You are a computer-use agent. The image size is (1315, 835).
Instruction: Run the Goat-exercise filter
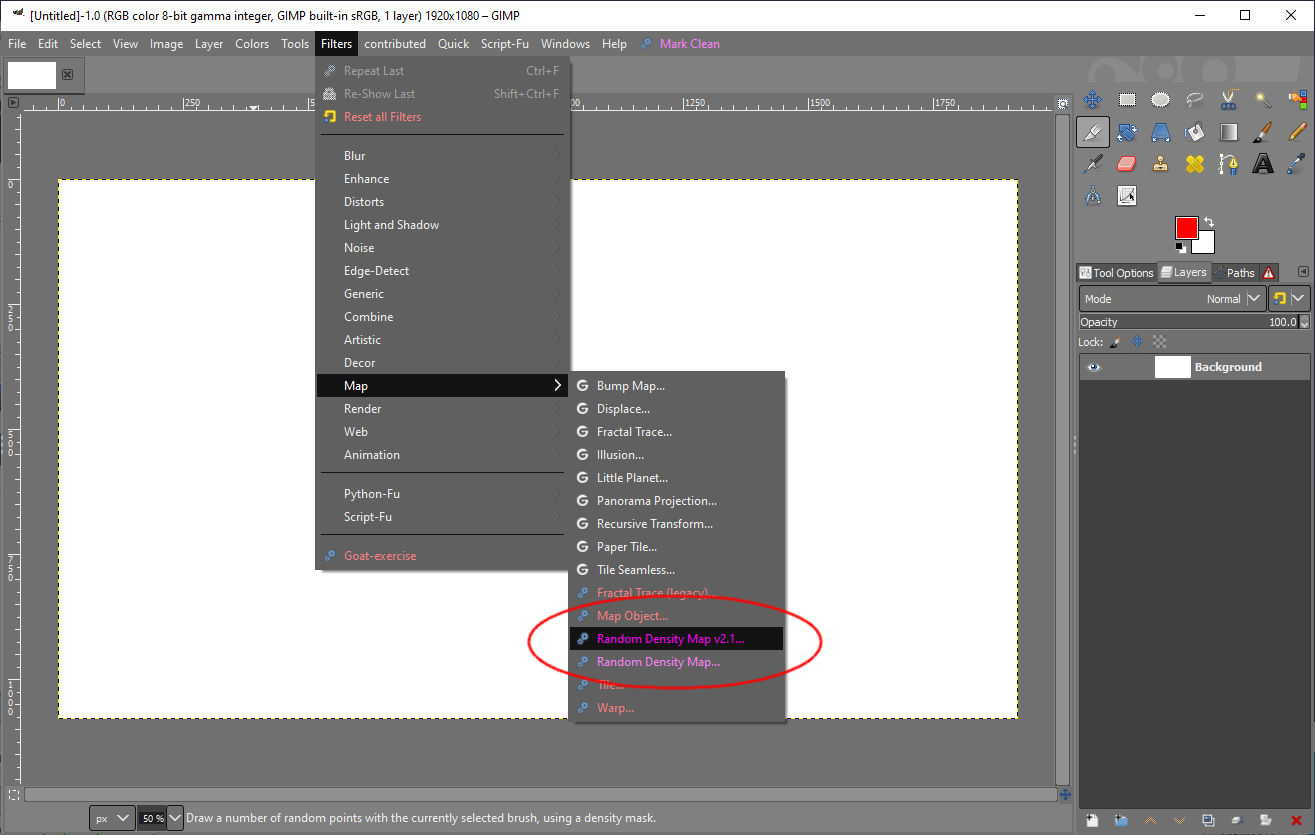point(442,556)
